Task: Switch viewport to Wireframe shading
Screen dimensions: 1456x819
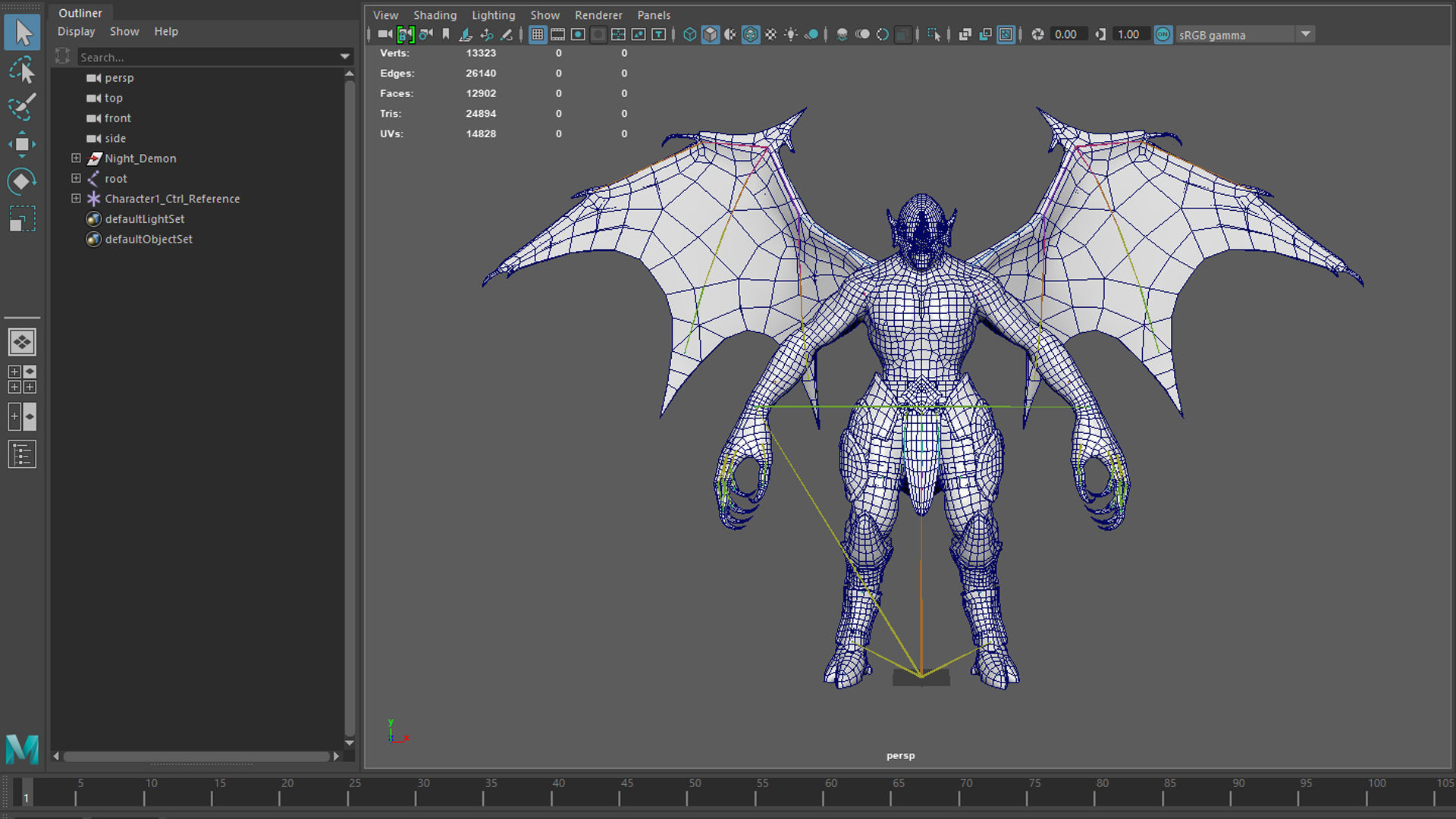Action: point(689,34)
